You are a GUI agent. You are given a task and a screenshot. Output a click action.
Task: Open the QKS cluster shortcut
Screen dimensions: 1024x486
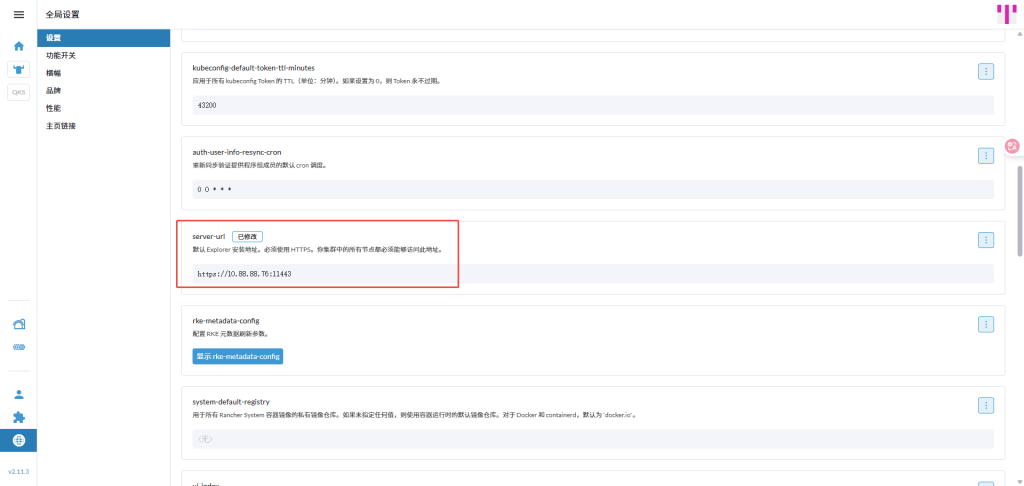[18, 92]
